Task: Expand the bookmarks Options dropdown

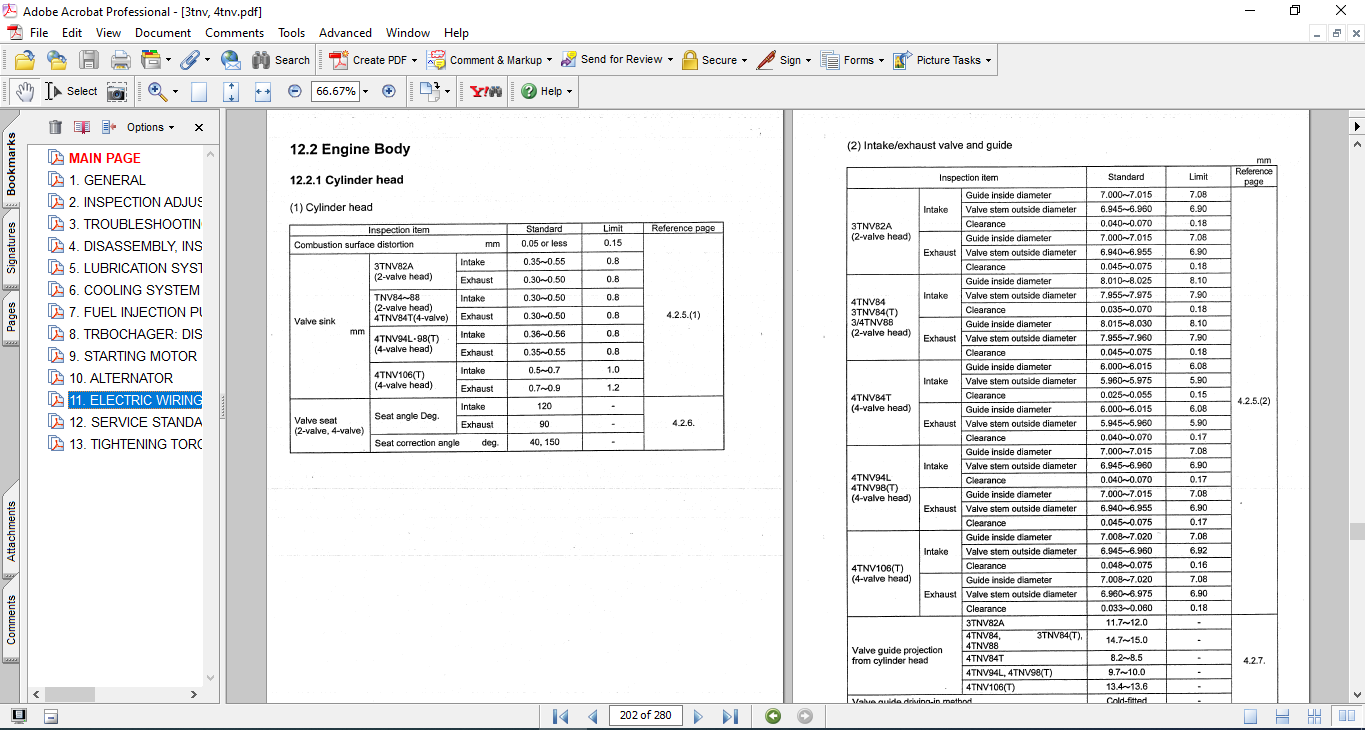Action: [150, 127]
